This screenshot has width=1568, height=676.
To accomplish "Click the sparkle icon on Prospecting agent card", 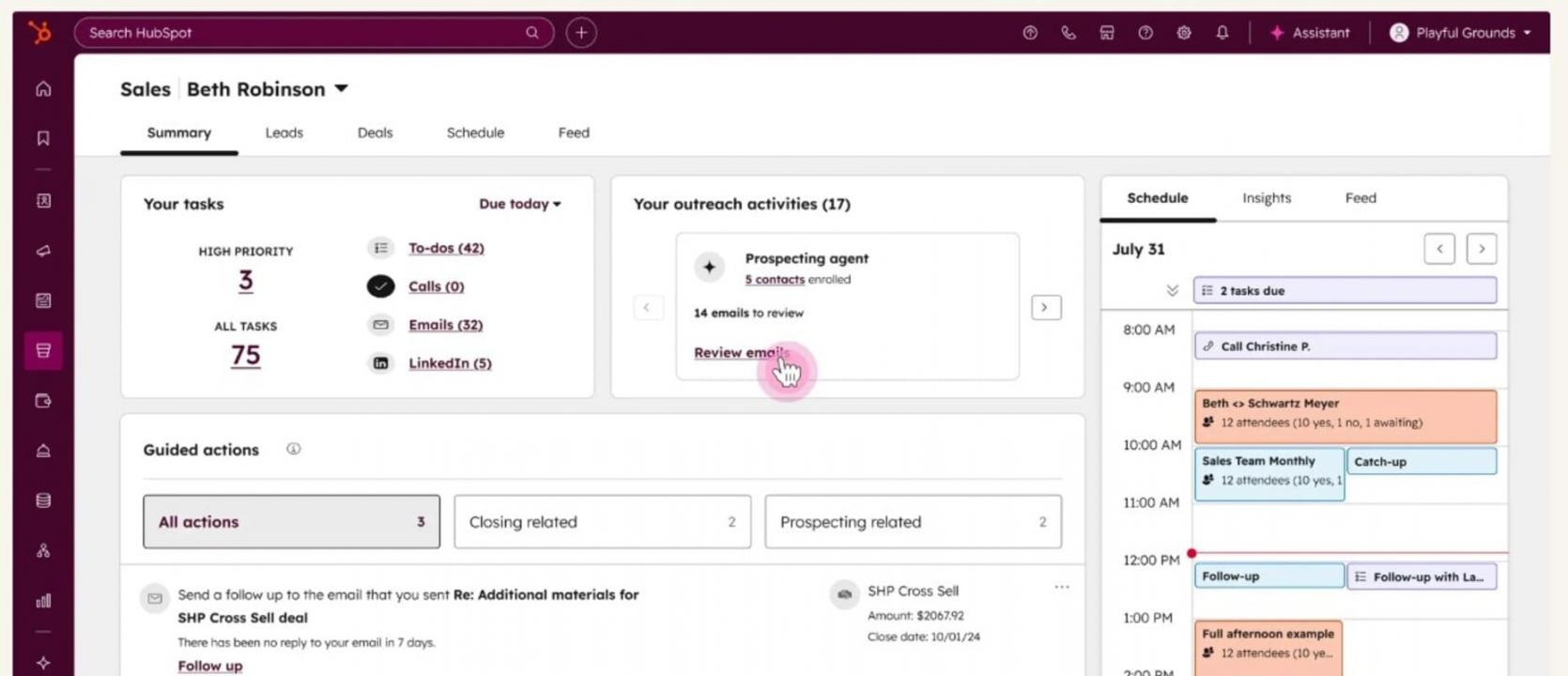I will tap(710, 267).
